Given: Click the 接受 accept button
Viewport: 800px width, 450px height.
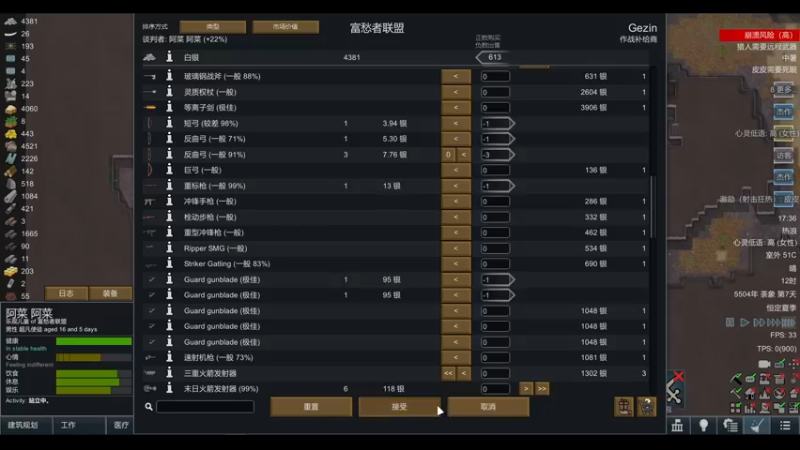Looking at the screenshot, I should (x=399, y=407).
